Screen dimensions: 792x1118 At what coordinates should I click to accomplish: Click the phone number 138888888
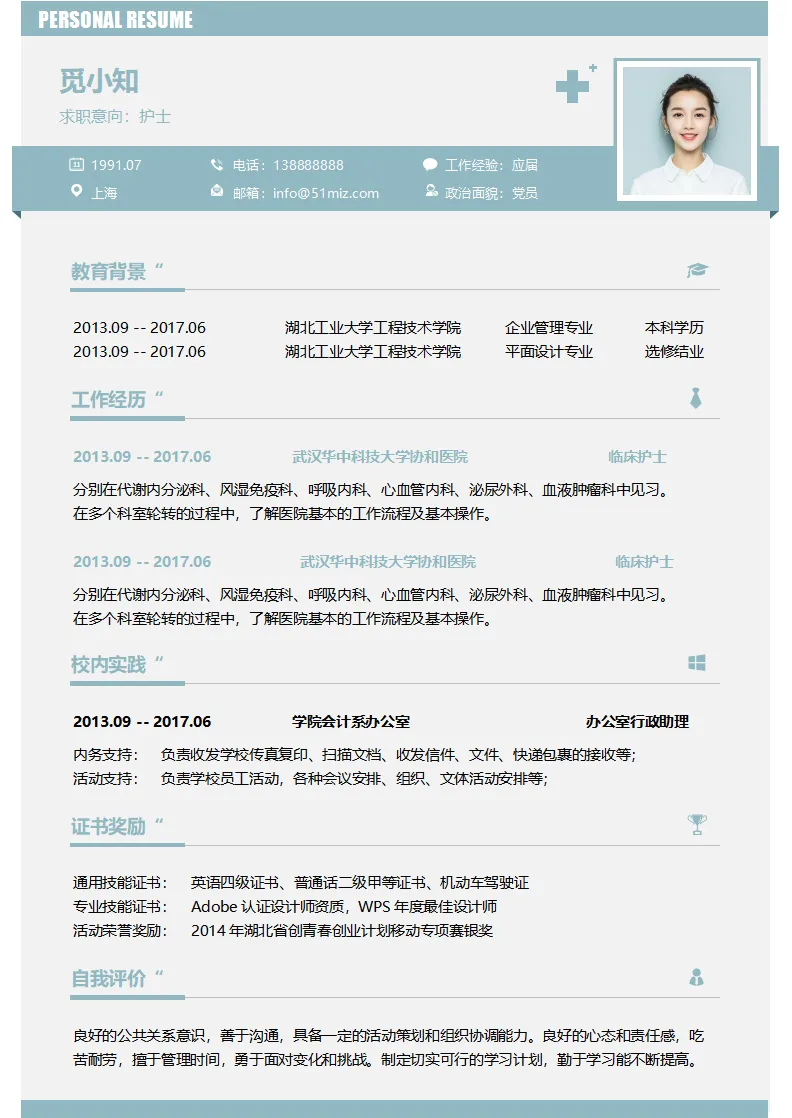click(308, 165)
